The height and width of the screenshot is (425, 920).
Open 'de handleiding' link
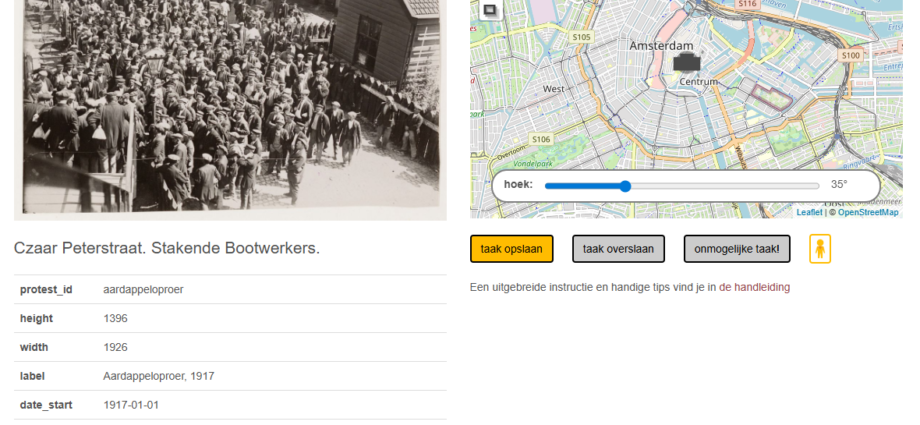(x=754, y=288)
